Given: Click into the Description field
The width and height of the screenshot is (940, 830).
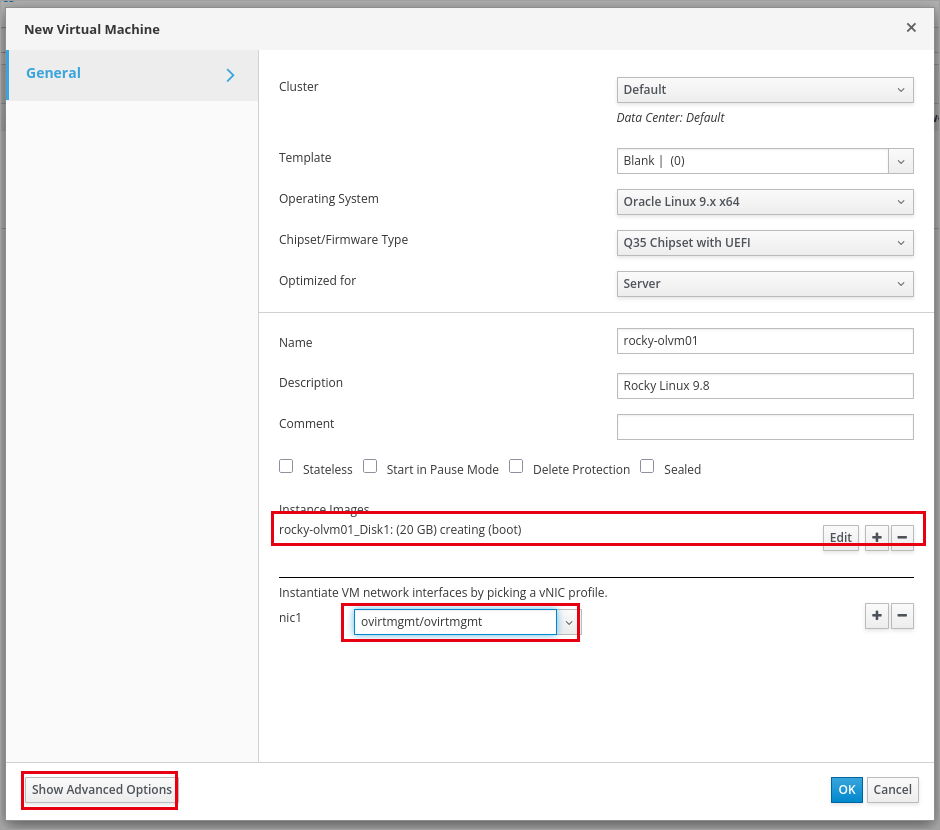Looking at the screenshot, I should tap(765, 386).
